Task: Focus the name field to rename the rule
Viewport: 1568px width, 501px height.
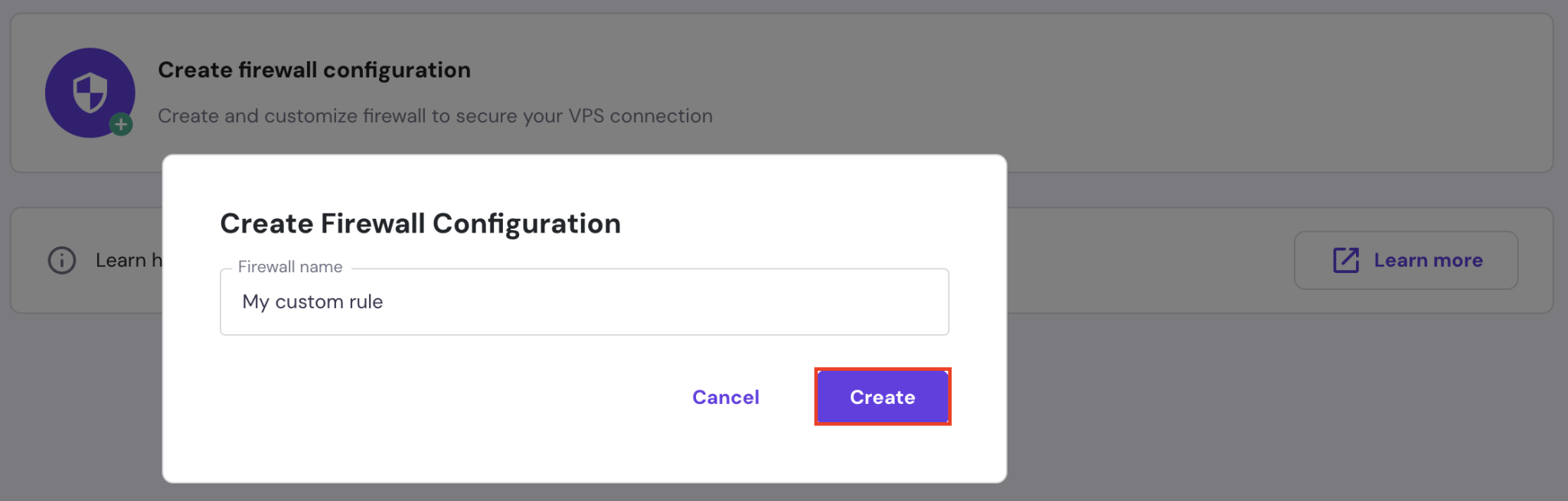Action: (584, 301)
